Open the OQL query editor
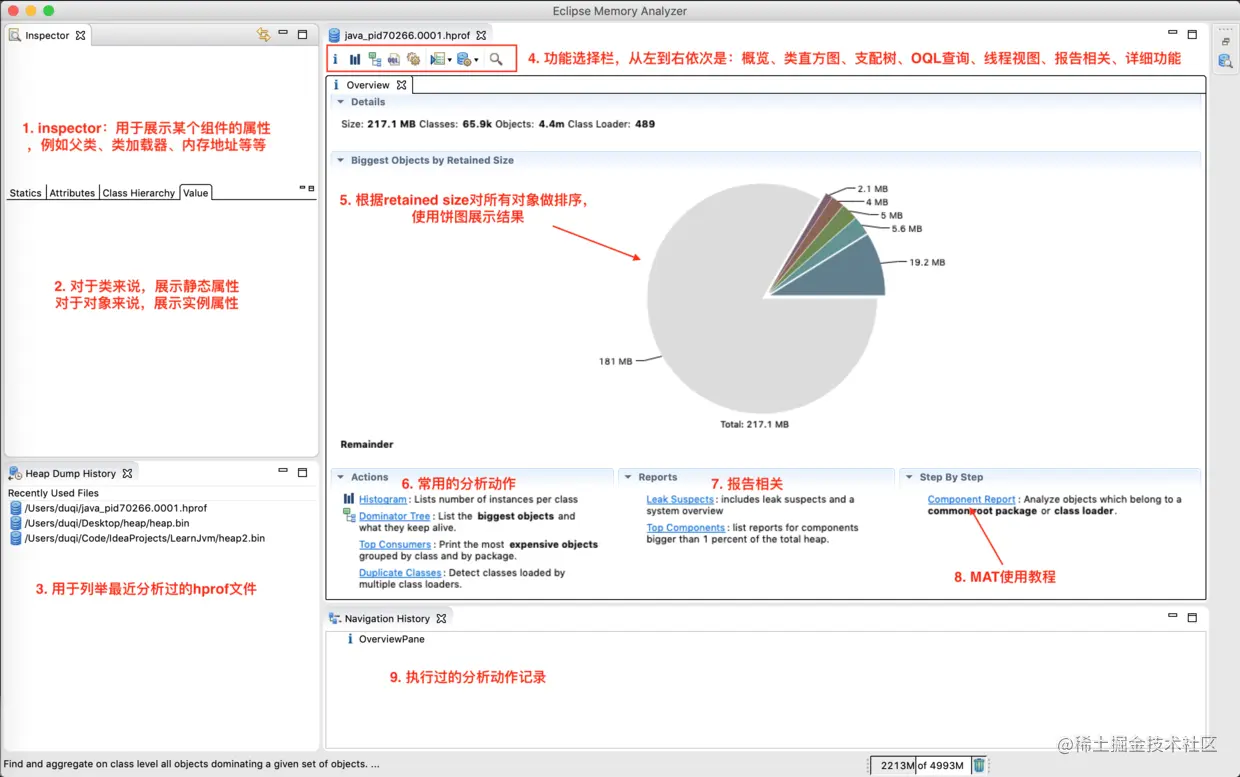The width and height of the screenshot is (1240, 777). [393, 59]
